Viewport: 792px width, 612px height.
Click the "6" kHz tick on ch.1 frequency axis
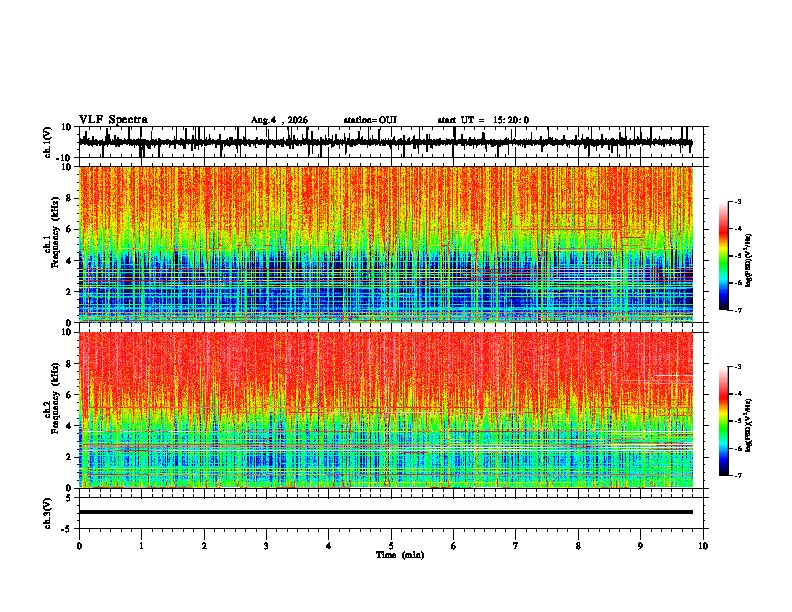70,229
